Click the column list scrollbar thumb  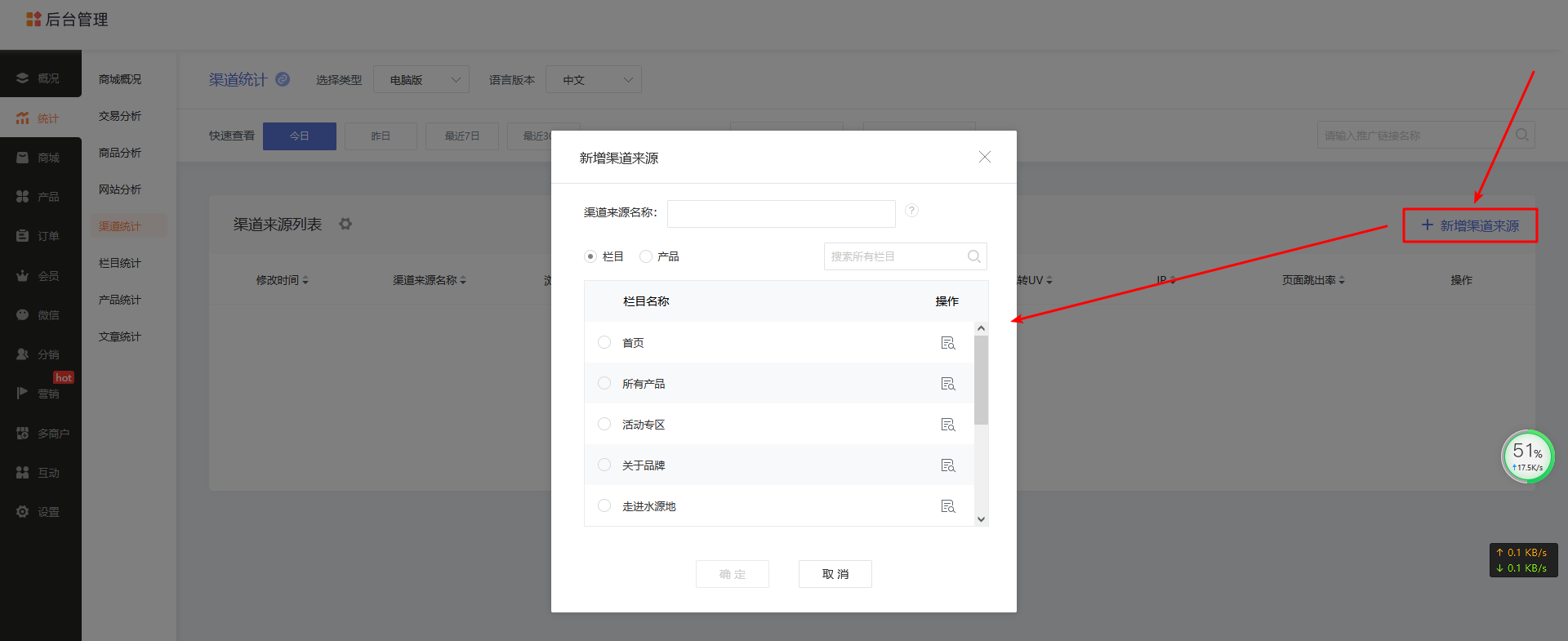(x=981, y=380)
